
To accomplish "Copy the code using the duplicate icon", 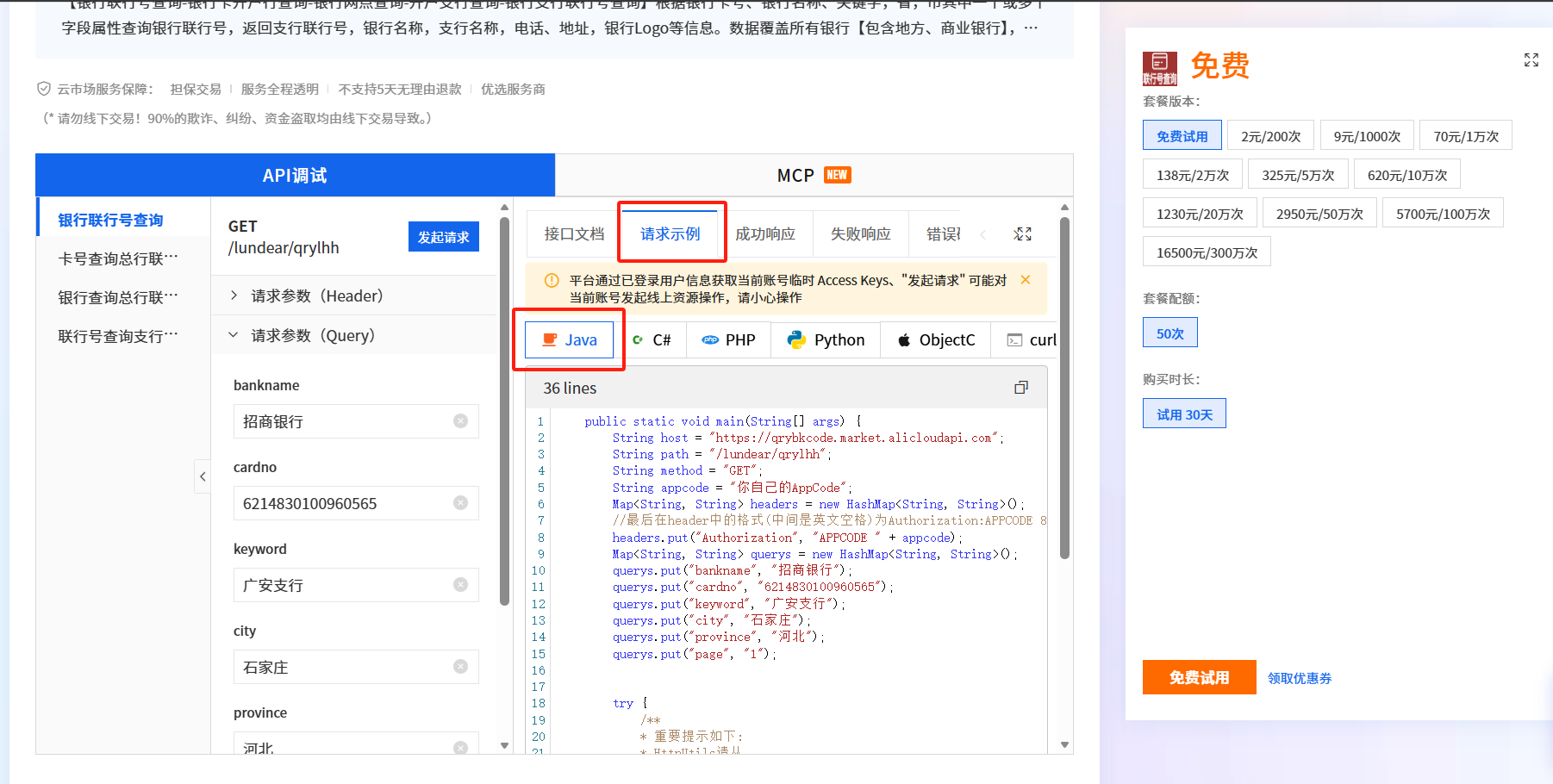I will (x=1021, y=388).
